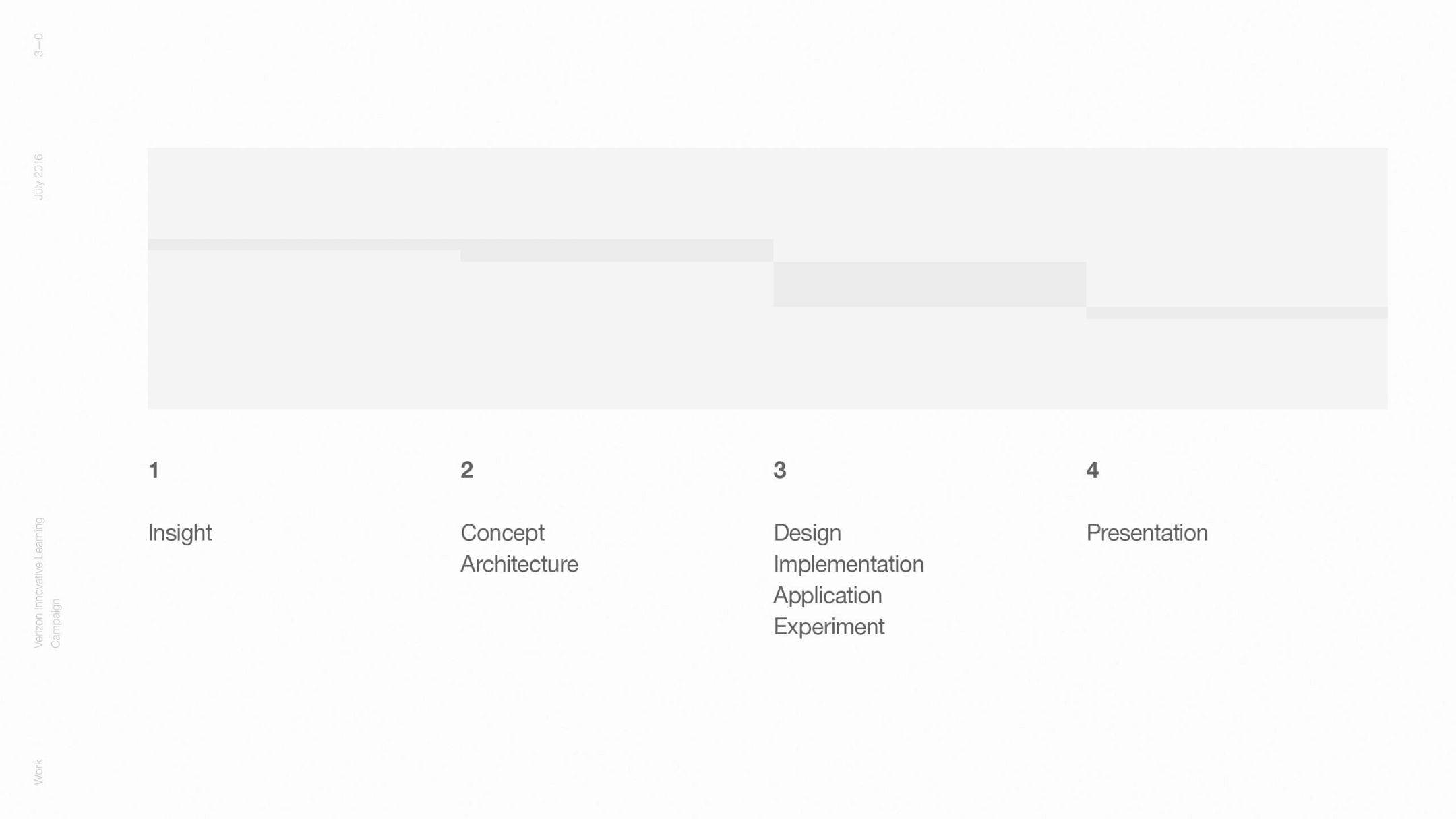Select the "July 2016" date label
The width and height of the screenshot is (1456, 819).
click(38, 177)
